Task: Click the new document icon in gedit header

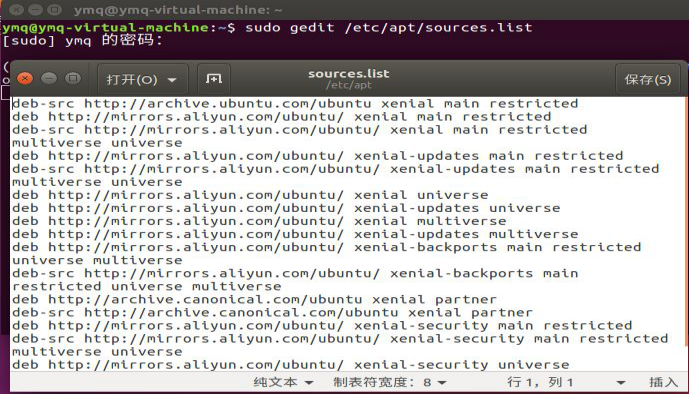Action: tap(214, 79)
